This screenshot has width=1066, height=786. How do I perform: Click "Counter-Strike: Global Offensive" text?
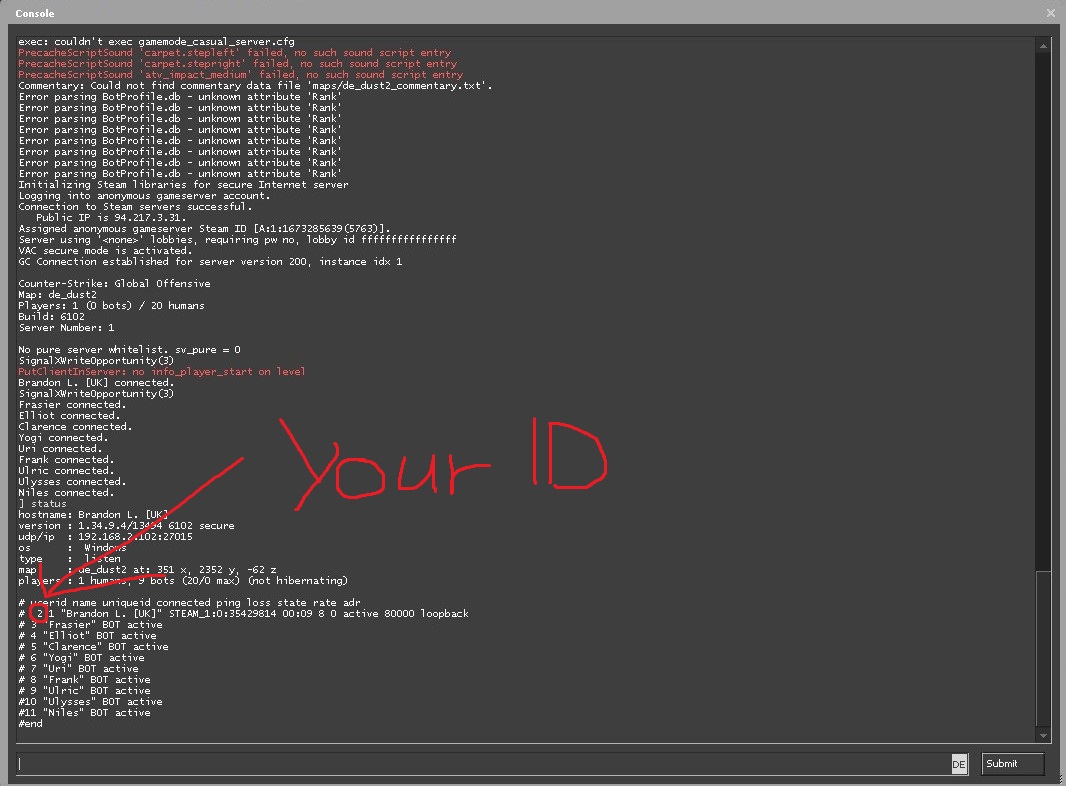point(114,284)
